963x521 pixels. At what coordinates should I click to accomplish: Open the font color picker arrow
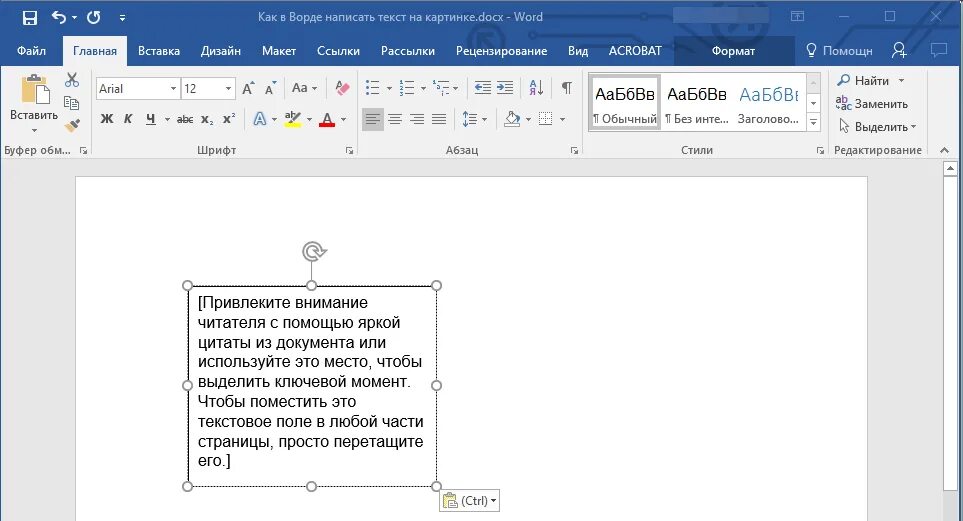pyautogui.click(x=343, y=119)
